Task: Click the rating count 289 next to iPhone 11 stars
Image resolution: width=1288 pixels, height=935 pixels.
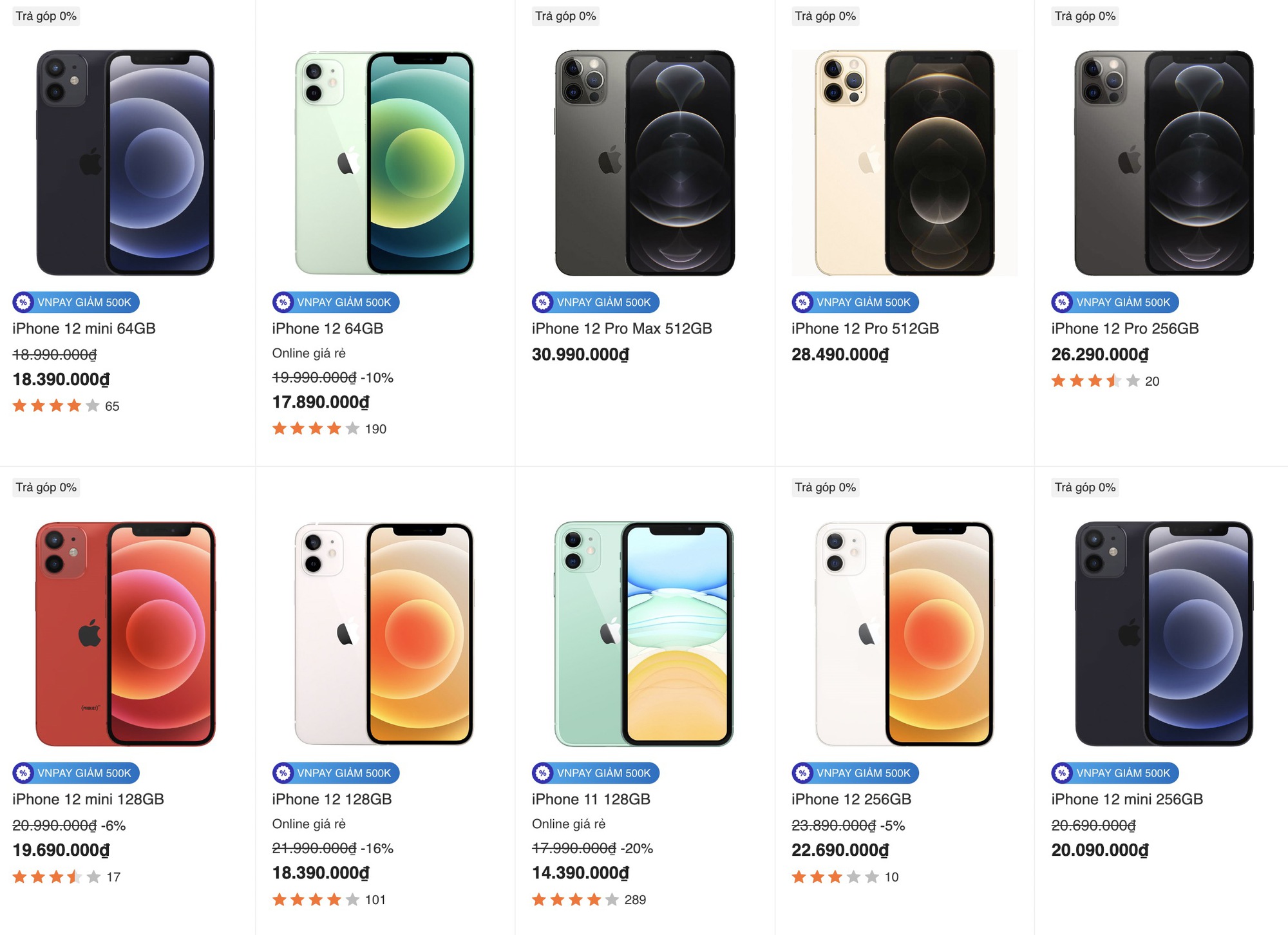Action: click(634, 900)
